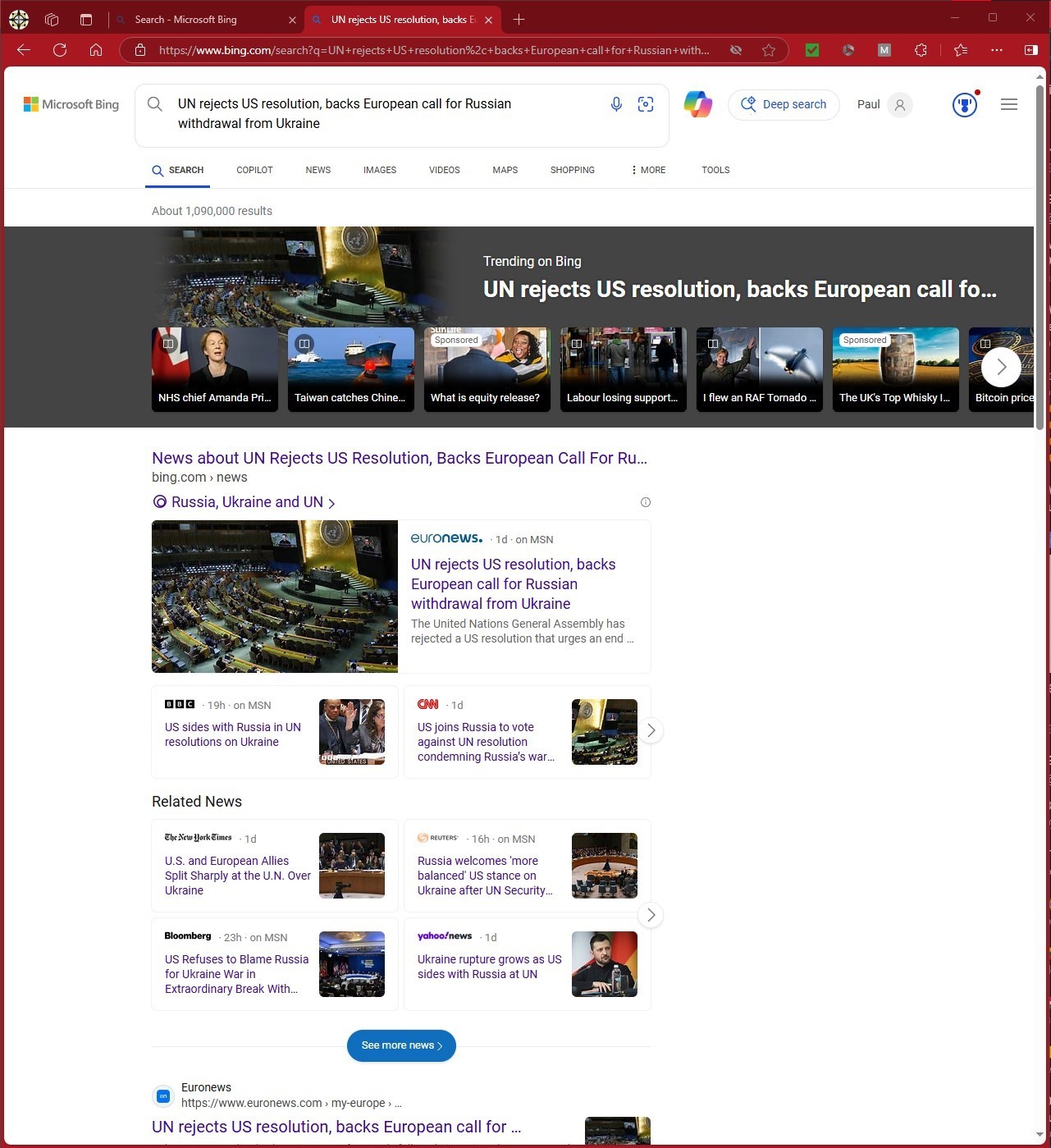Image resolution: width=1051 pixels, height=1148 pixels.
Task: Add this page to favorites with the star
Action: point(769,50)
